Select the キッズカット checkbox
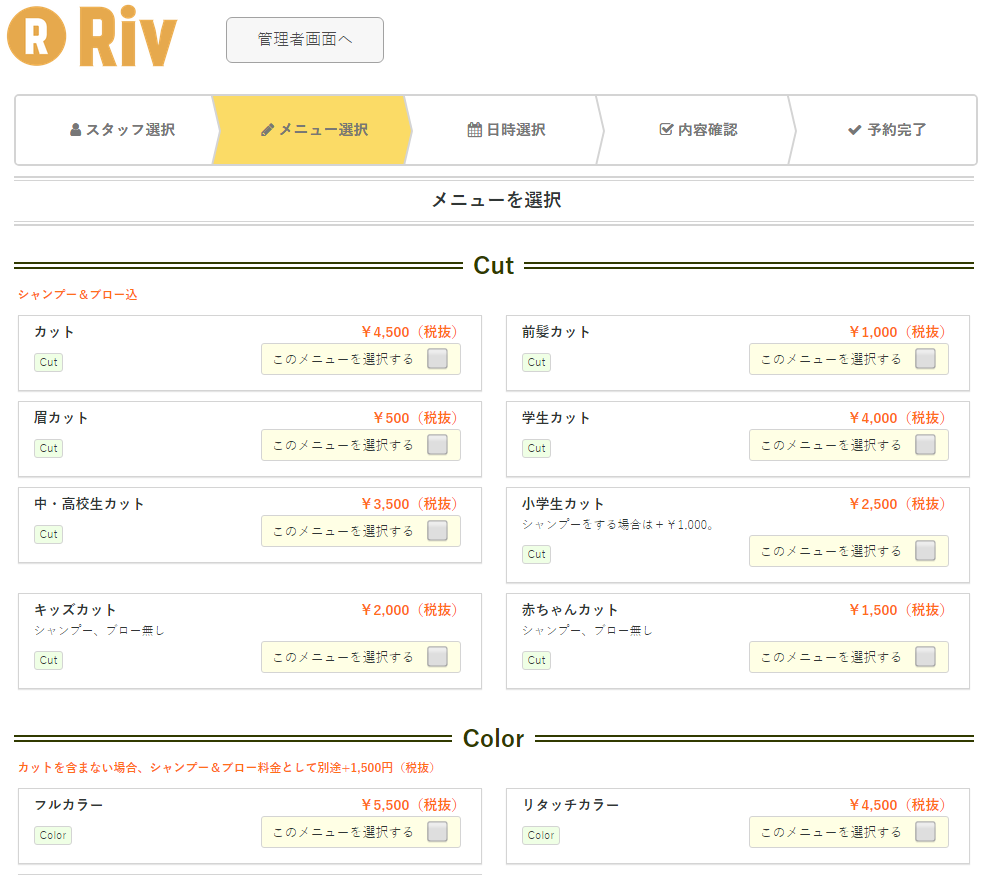The width and height of the screenshot is (985, 875). (437, 657)
